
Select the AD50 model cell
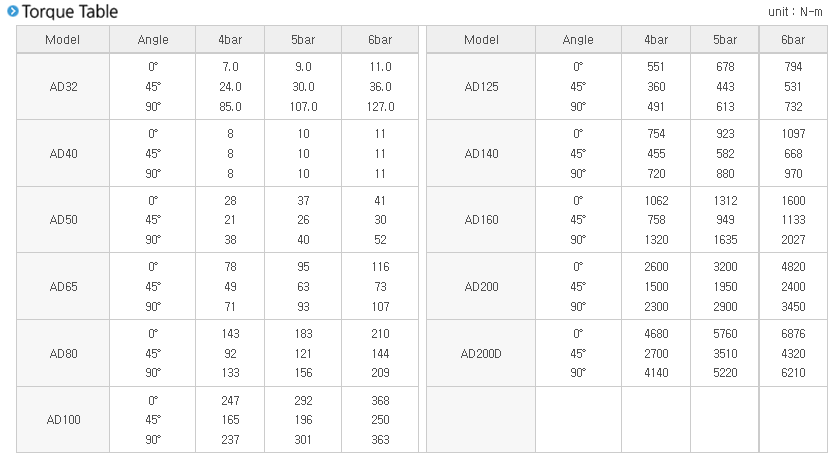63,220
